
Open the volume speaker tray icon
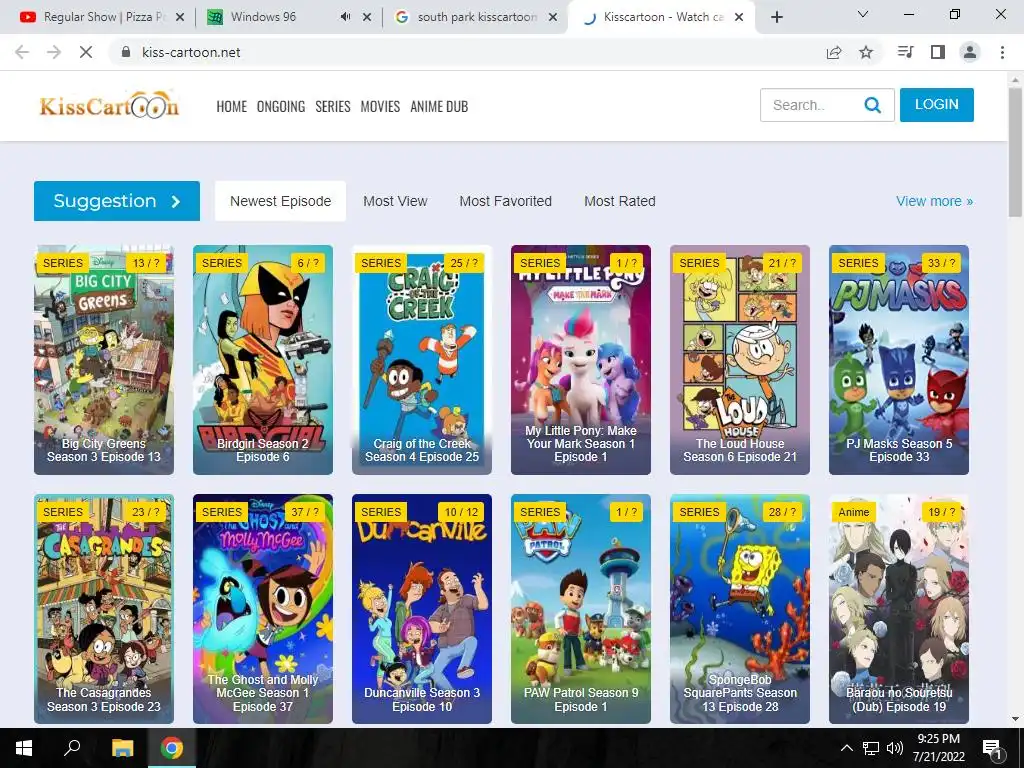(895, 748)
